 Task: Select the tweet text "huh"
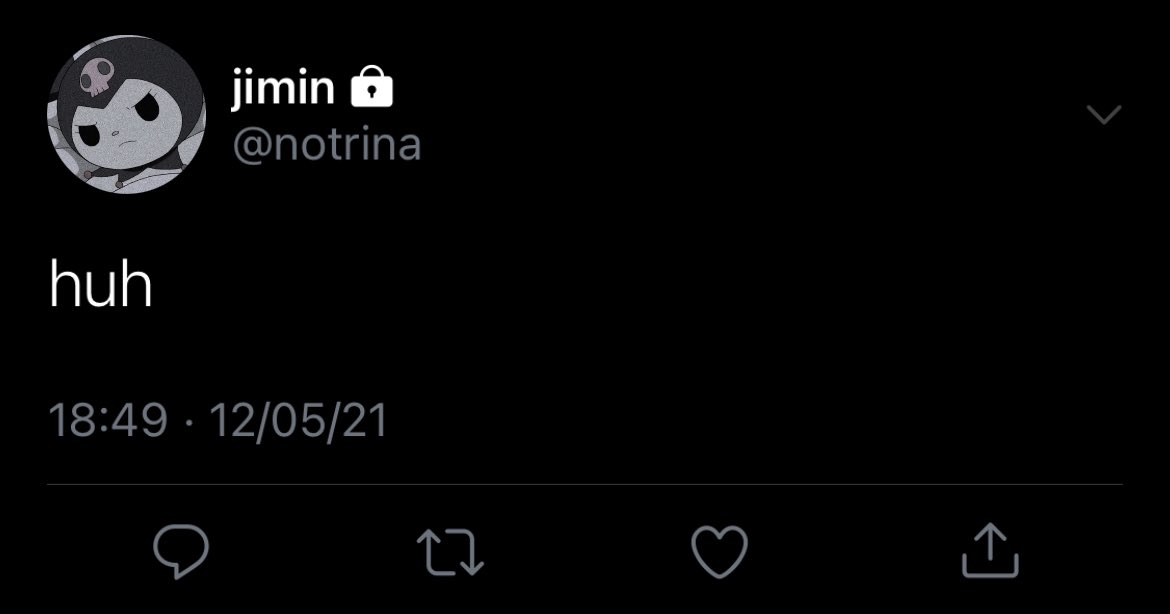(x=101, y=283)
